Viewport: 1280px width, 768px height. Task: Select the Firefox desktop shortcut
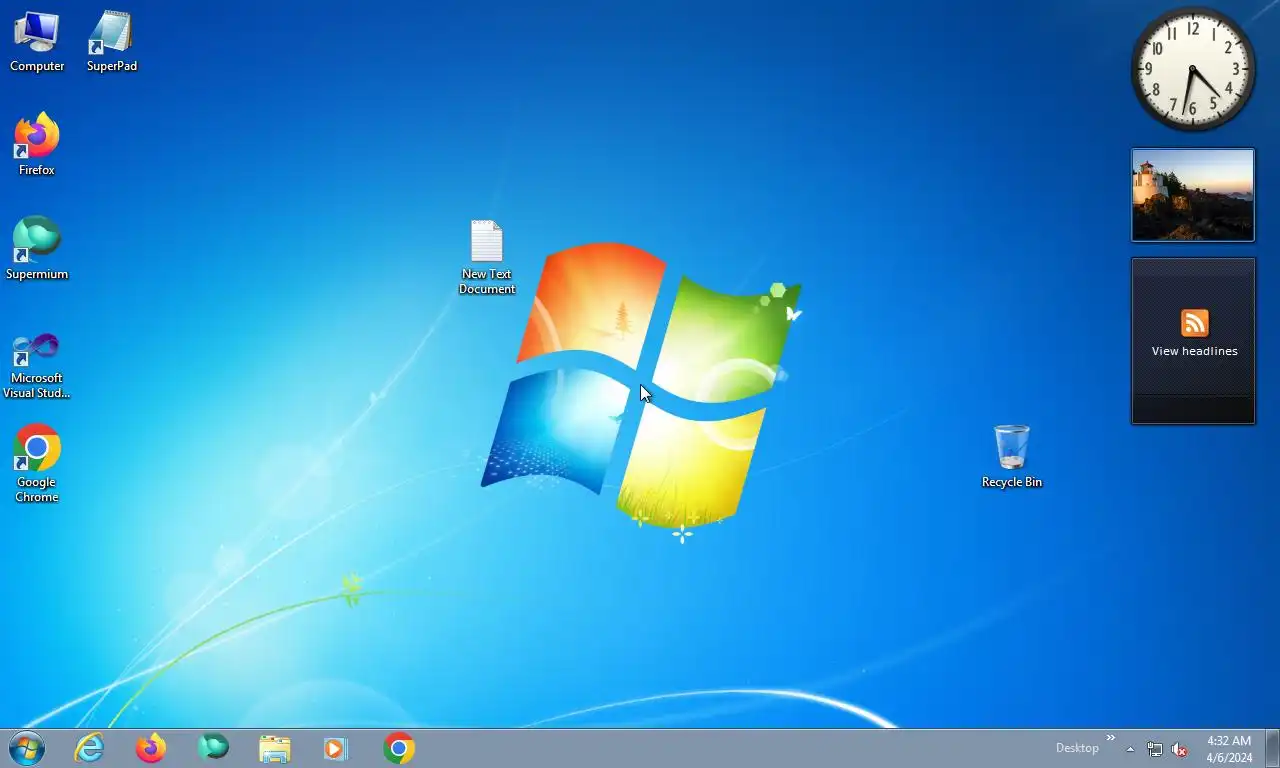[37, 145]
